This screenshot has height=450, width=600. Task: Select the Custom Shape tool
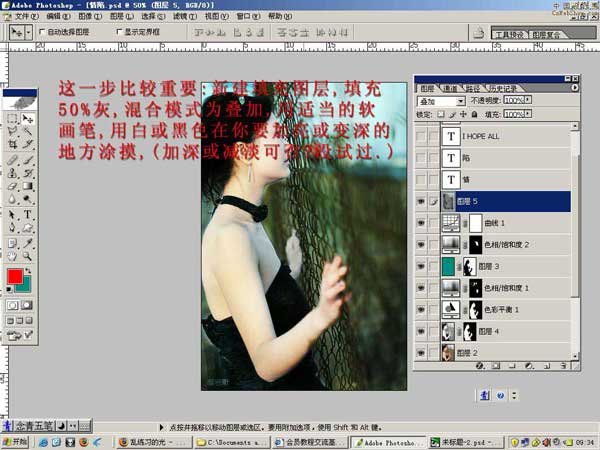pos(27,228)
